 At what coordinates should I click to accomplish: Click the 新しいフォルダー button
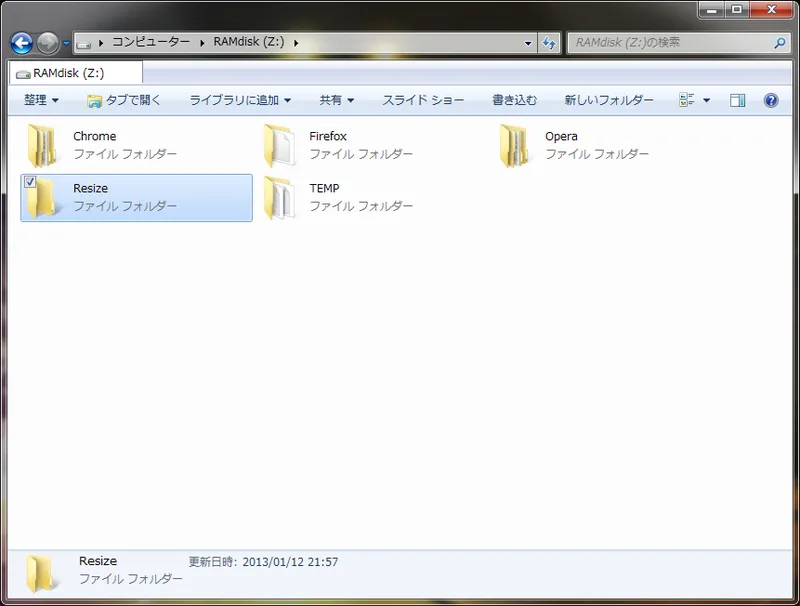[x=607, y=100]
